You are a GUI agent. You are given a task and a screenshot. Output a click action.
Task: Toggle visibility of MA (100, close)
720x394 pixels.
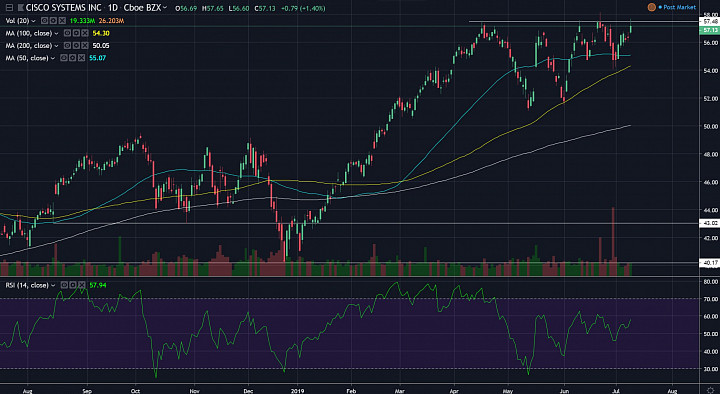(68, 33)
